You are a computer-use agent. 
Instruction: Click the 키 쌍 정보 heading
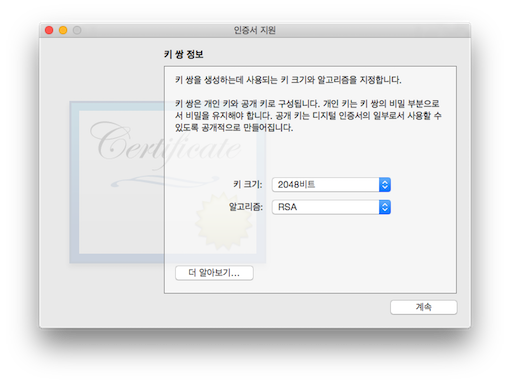(184, 54)
